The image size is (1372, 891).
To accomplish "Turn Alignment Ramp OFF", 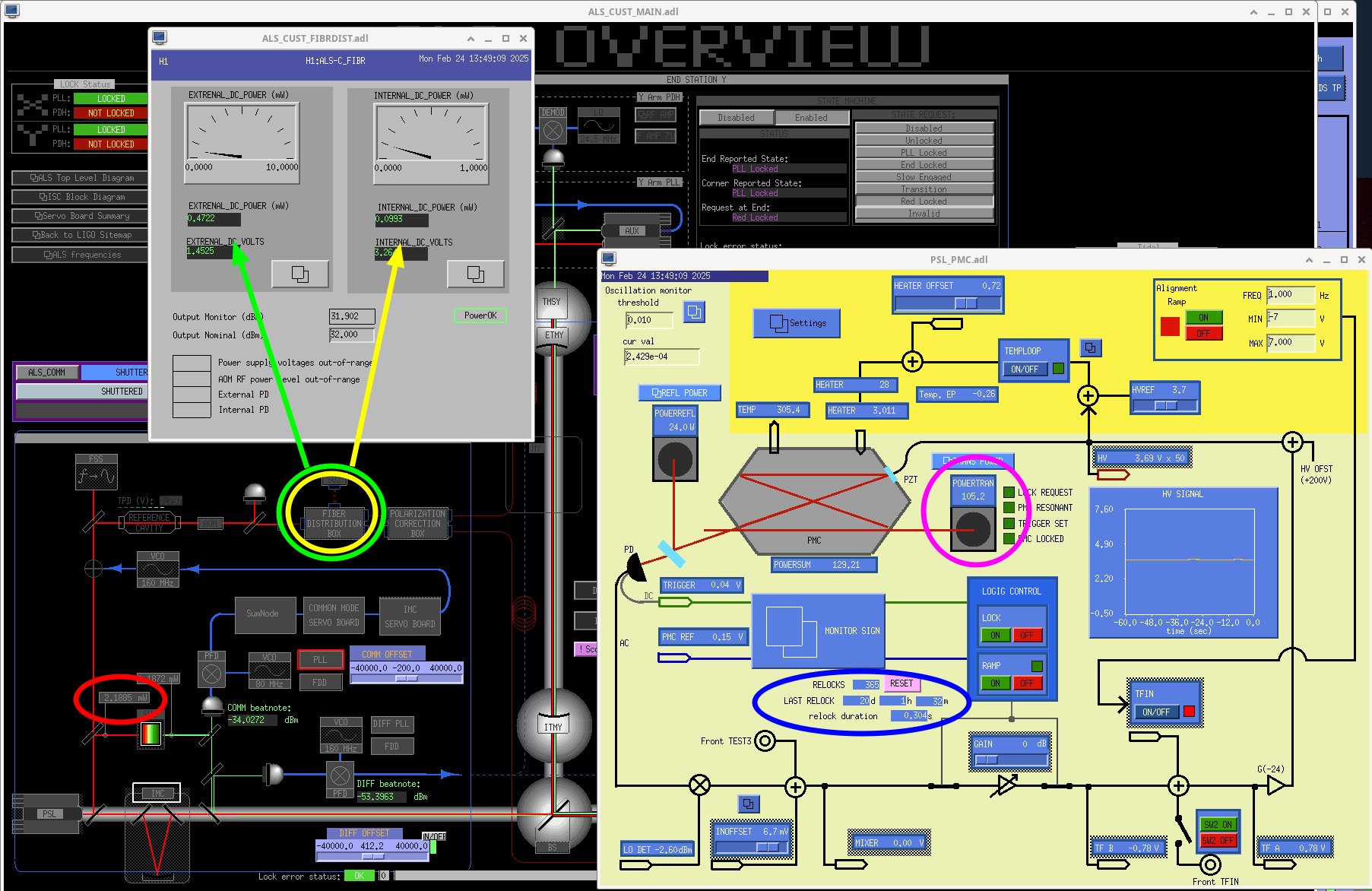I will [x=1203, y=333].
